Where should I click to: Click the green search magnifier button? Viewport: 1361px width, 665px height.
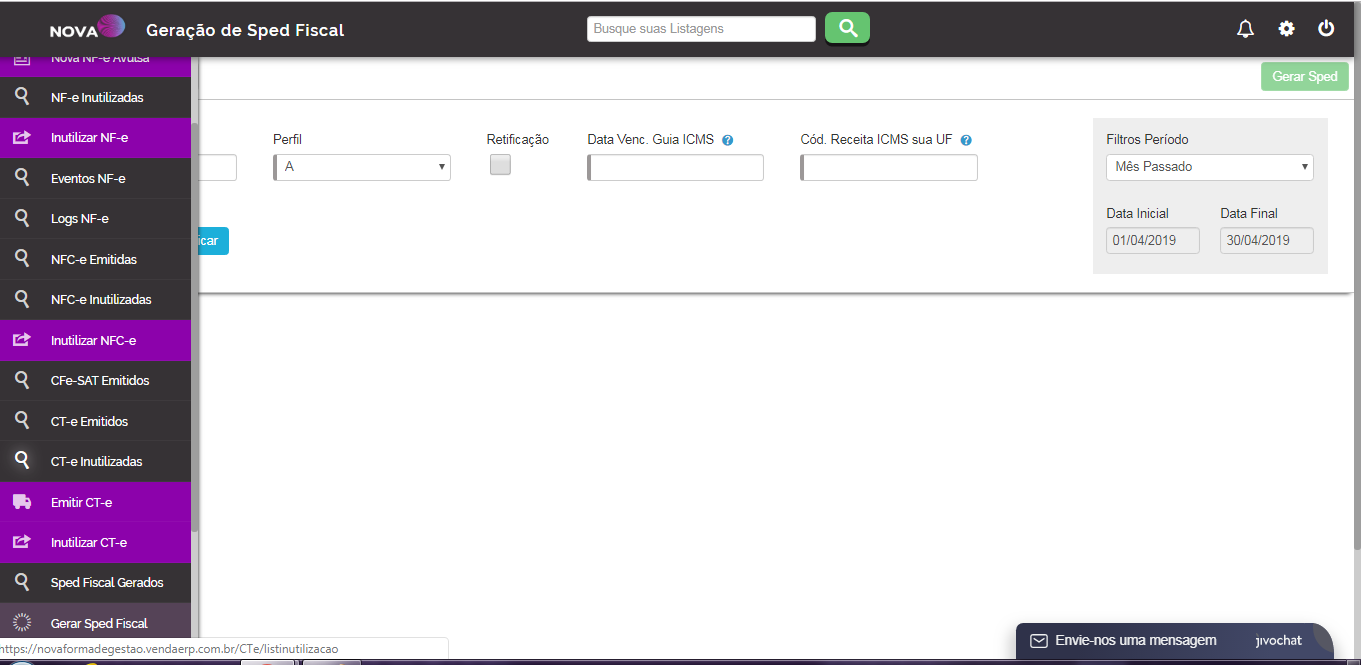[x=847, y=28]
